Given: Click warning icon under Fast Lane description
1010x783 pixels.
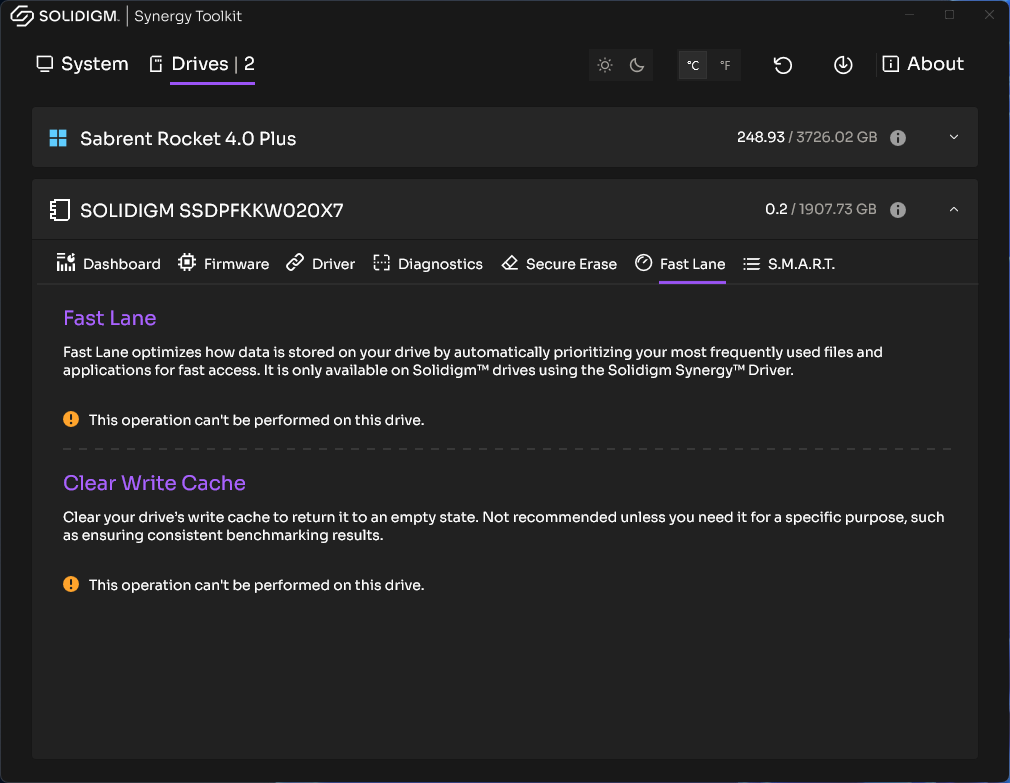Looking at the screenshot, I should pos(71,419).
